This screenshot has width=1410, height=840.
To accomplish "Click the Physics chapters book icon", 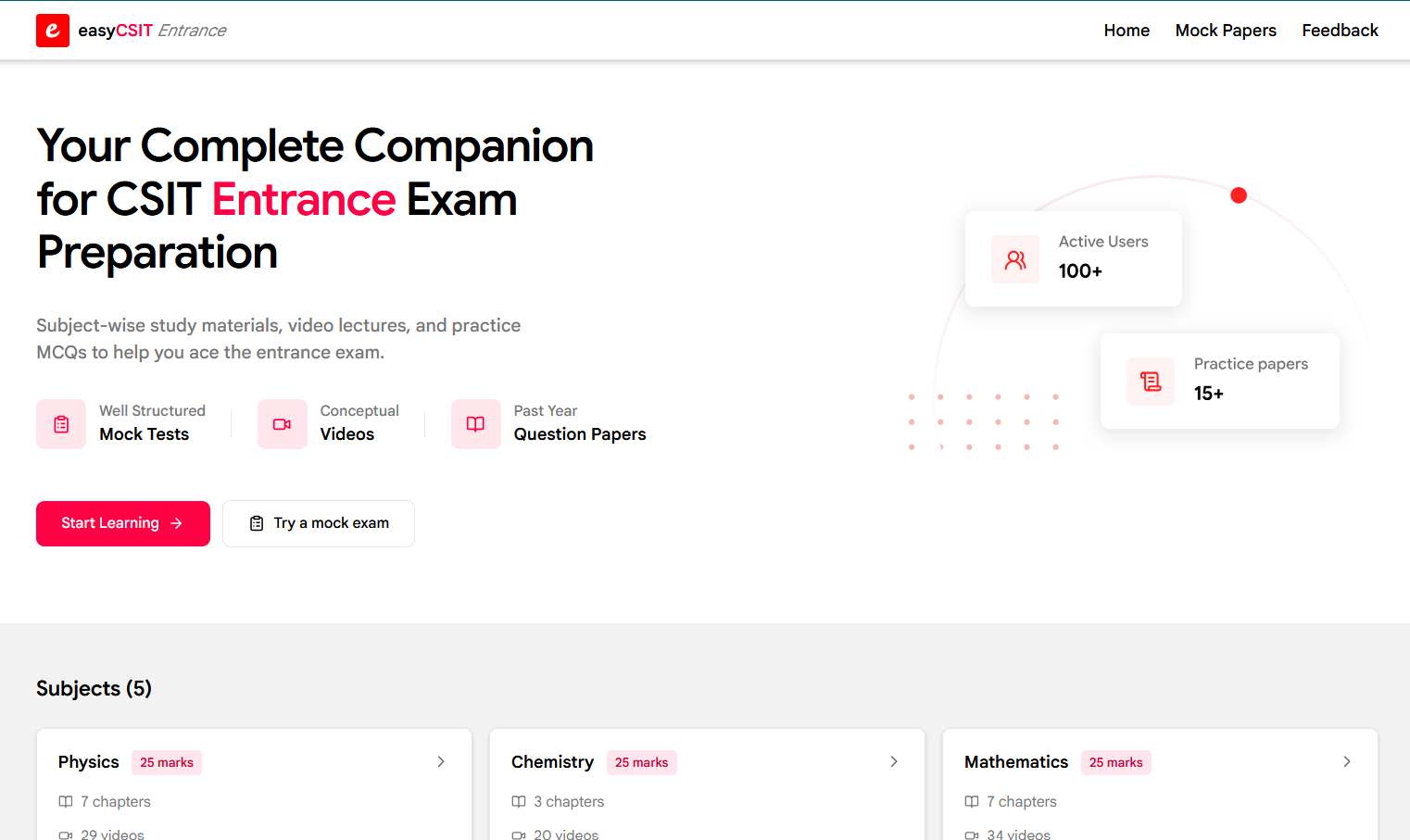I will pyautogui.click(x=66, y=802).
